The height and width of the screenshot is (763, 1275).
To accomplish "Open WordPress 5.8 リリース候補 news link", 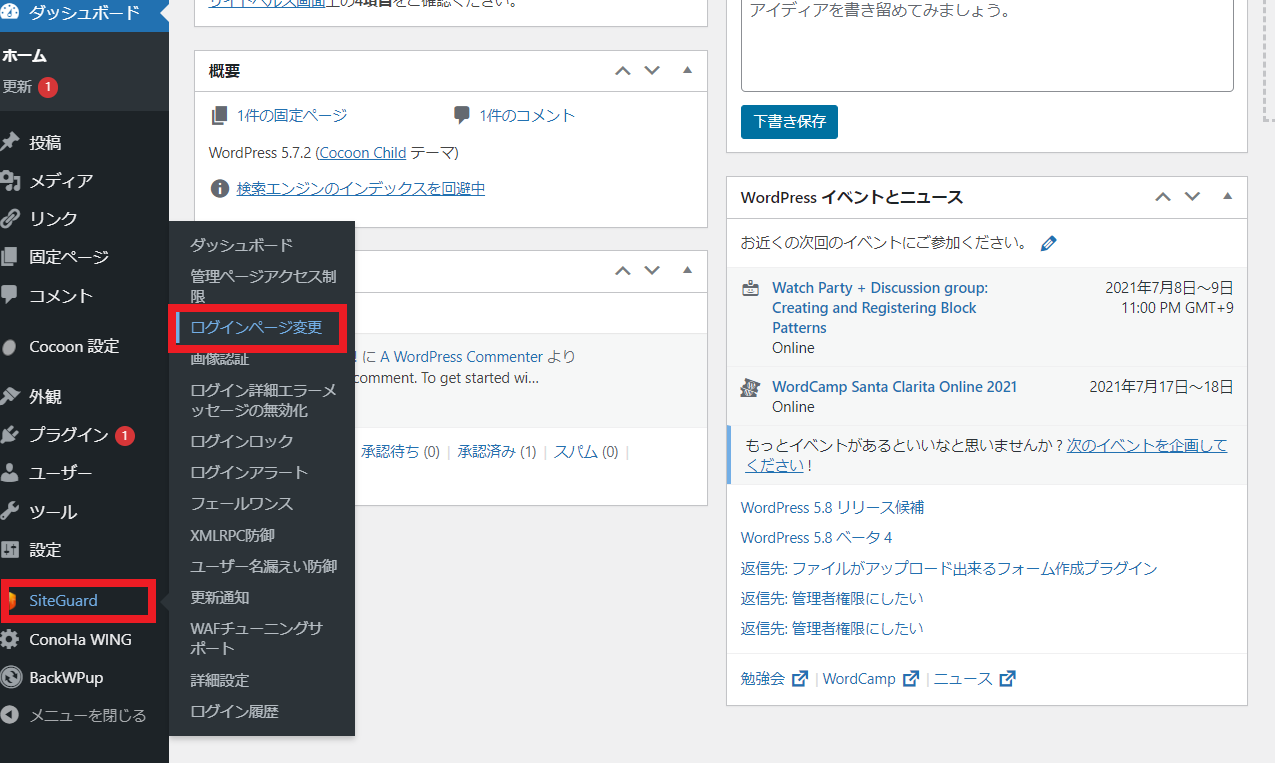I will click(x=832, y=507).
